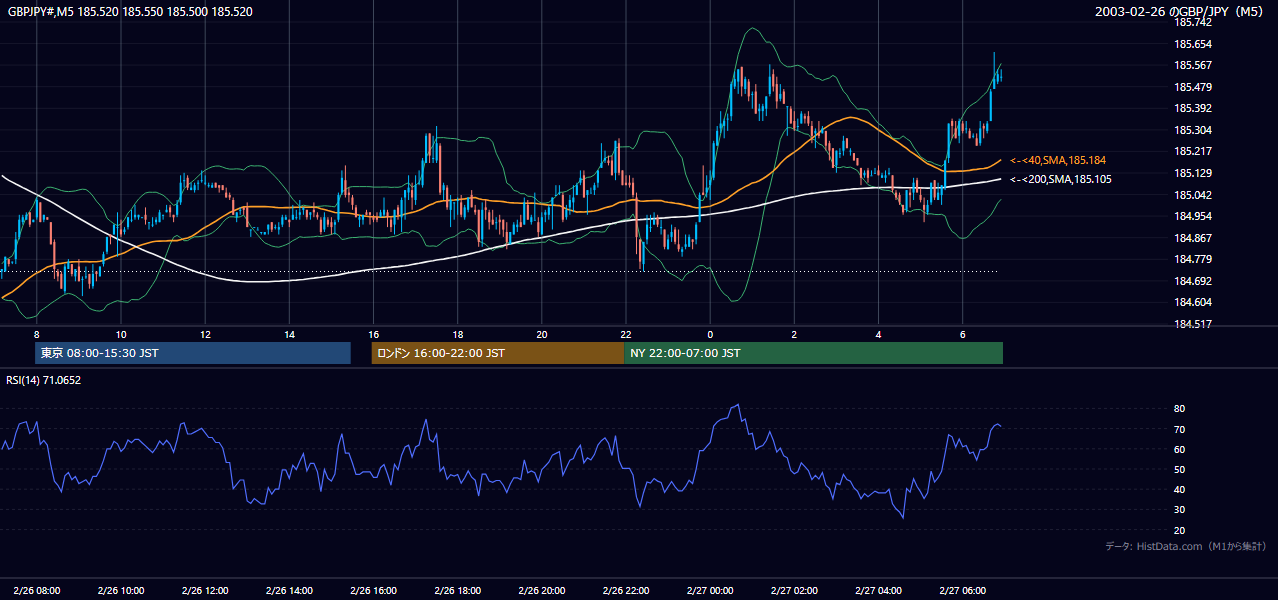The image size is (1278, 600).
Task: Click the RSI(14) 71.0652 indicator label
Action: [44, 380]
